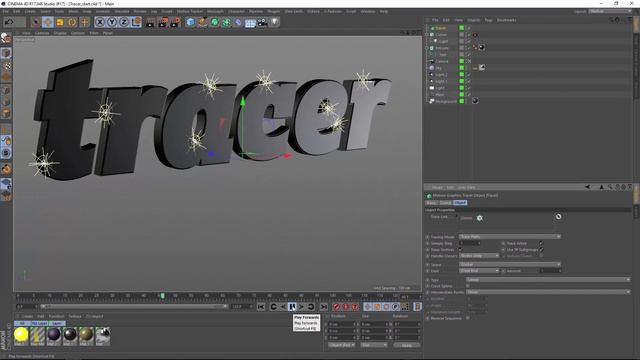Click the green Array modeling icon

pos(227,22)
